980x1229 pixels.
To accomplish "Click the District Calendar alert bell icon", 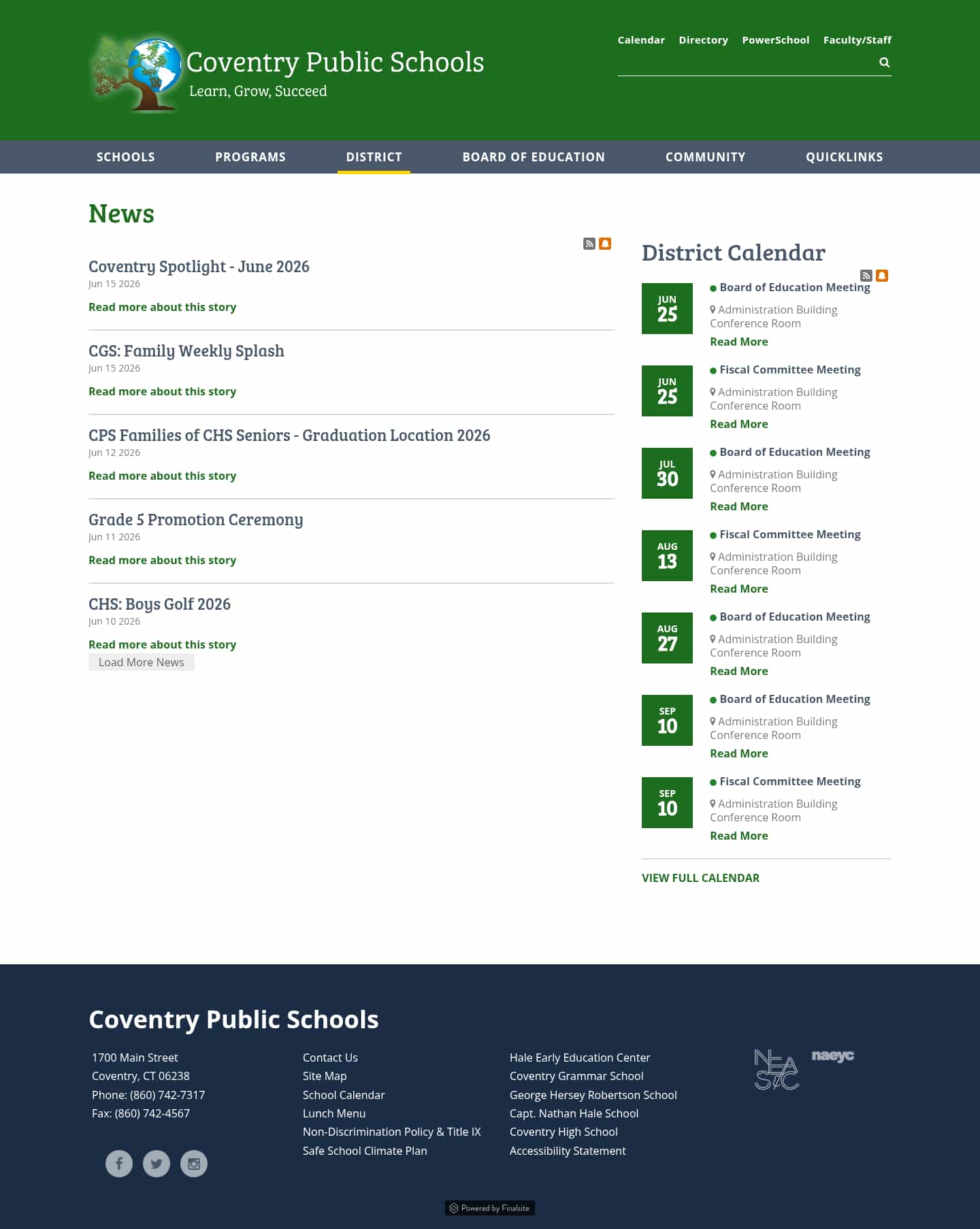I will 882,276.
